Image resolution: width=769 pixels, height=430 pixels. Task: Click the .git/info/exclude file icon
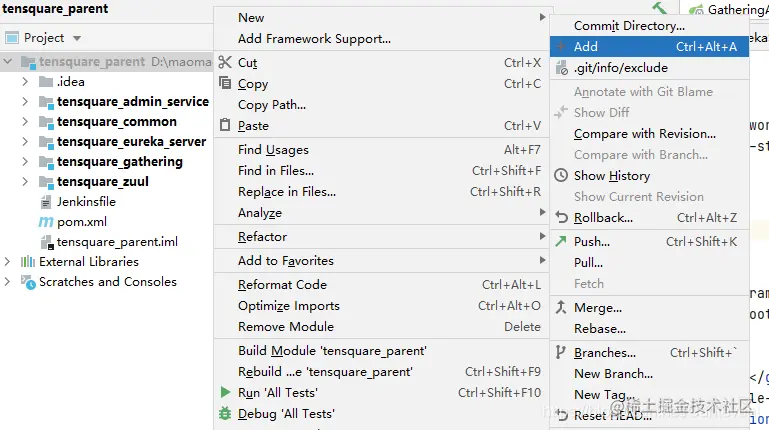pyautogui.click(x=562, y=68)
